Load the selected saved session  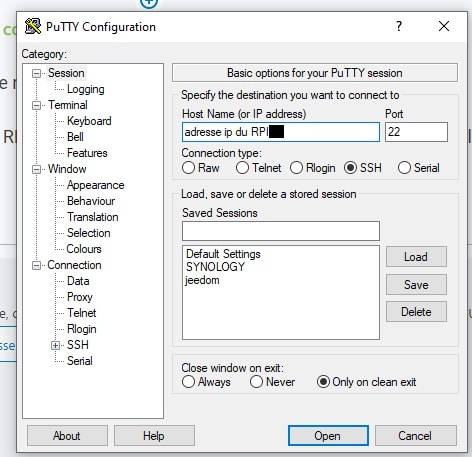point(416,257)
